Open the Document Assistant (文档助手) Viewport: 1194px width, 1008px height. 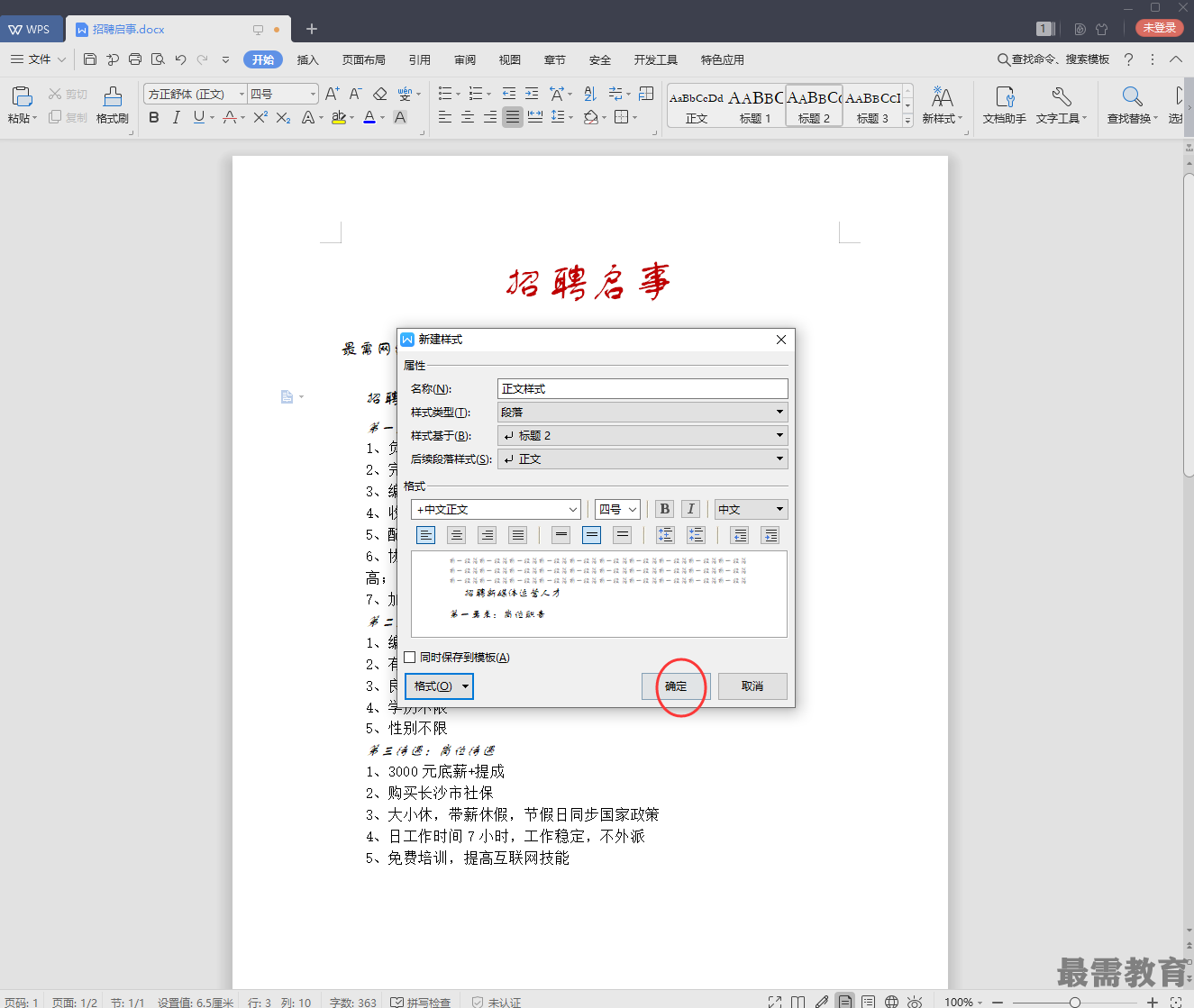coord(1005,105)
